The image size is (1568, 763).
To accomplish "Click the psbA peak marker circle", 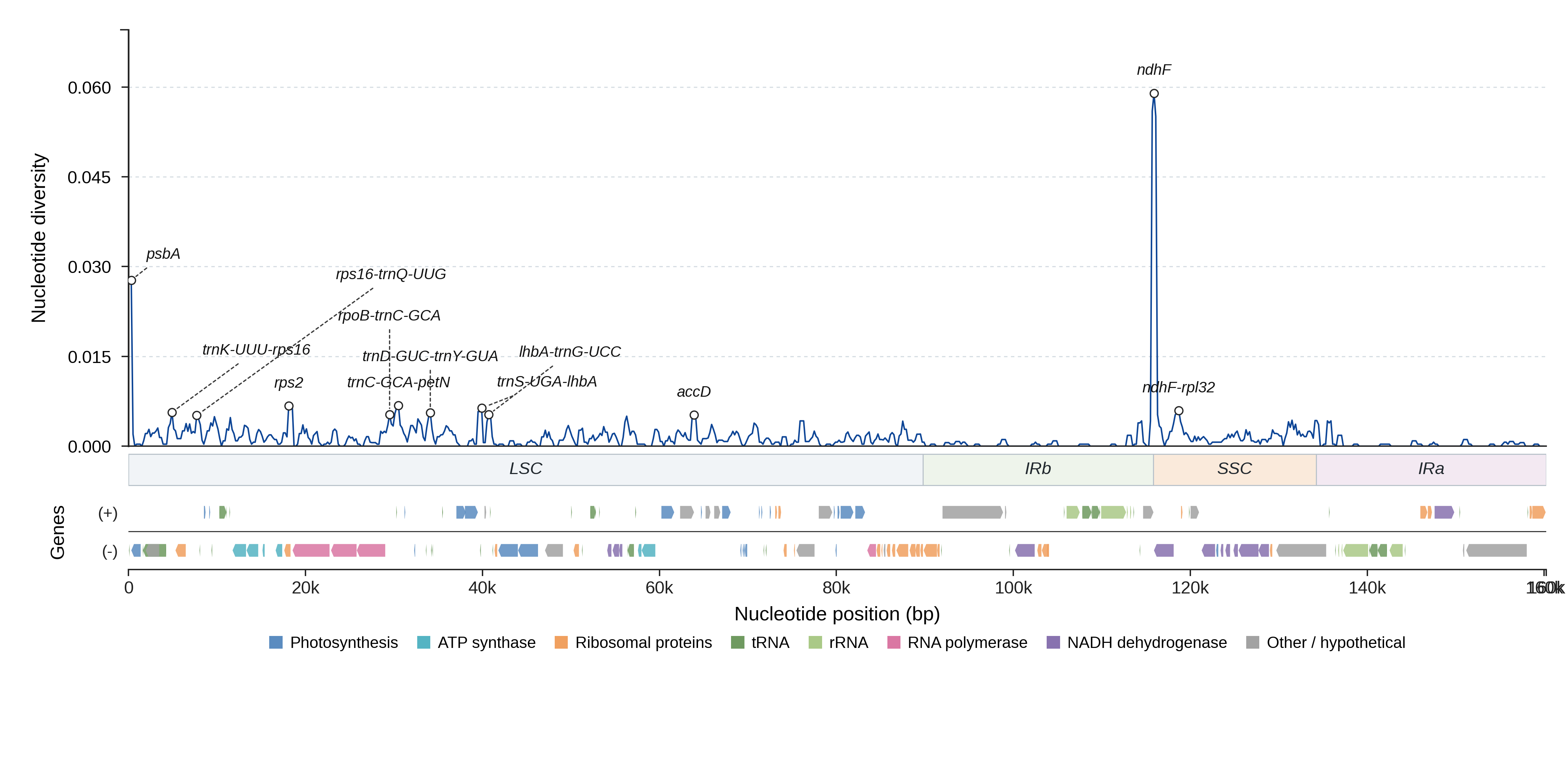I will pyautogui.click(x=131, y=281).
